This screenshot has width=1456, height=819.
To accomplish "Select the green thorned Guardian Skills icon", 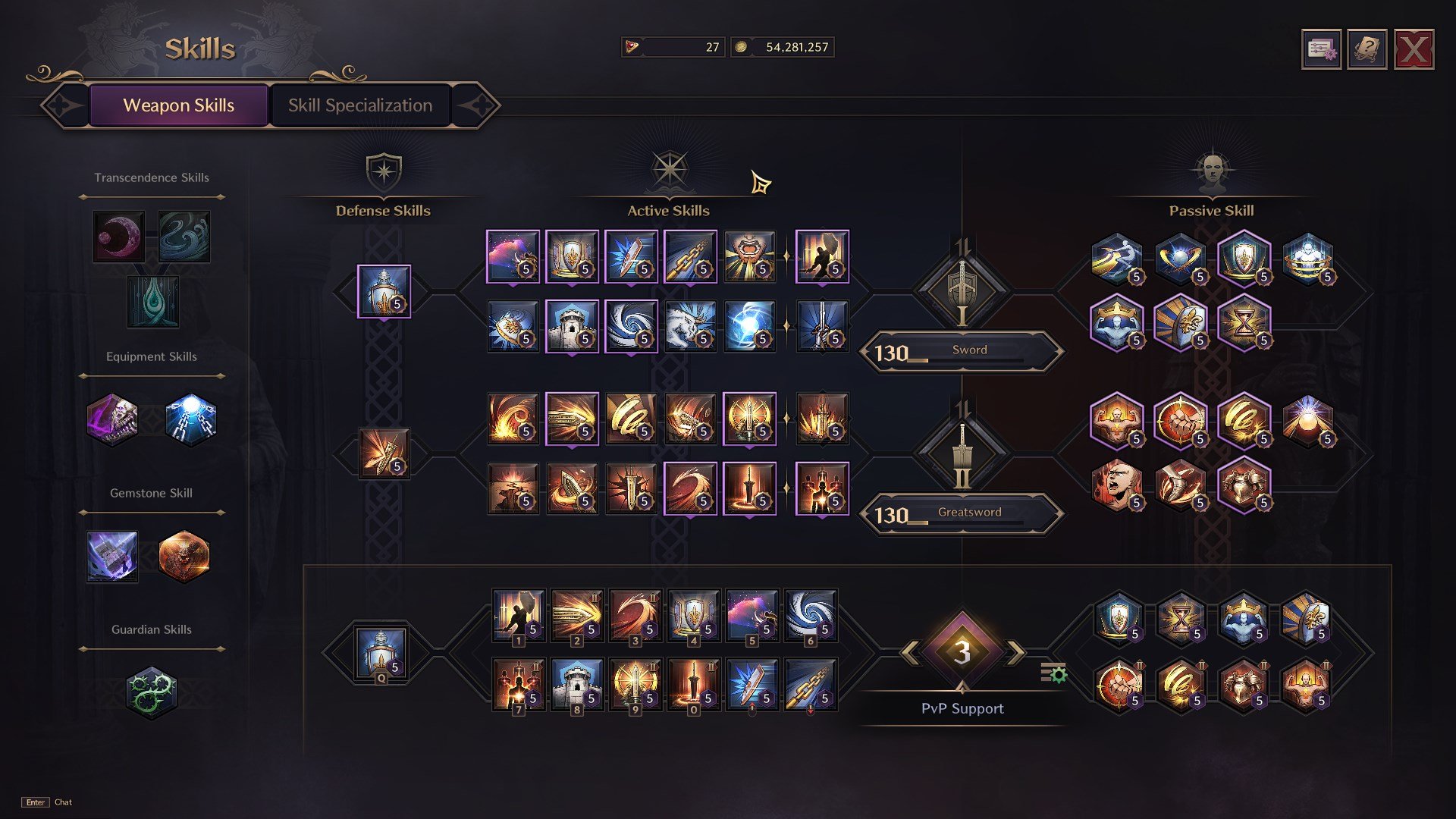I will point(152,692).
